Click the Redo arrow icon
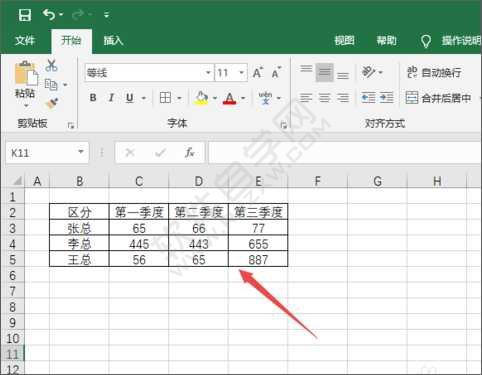The height and width of the screenshot is (375, 482). 77,14
